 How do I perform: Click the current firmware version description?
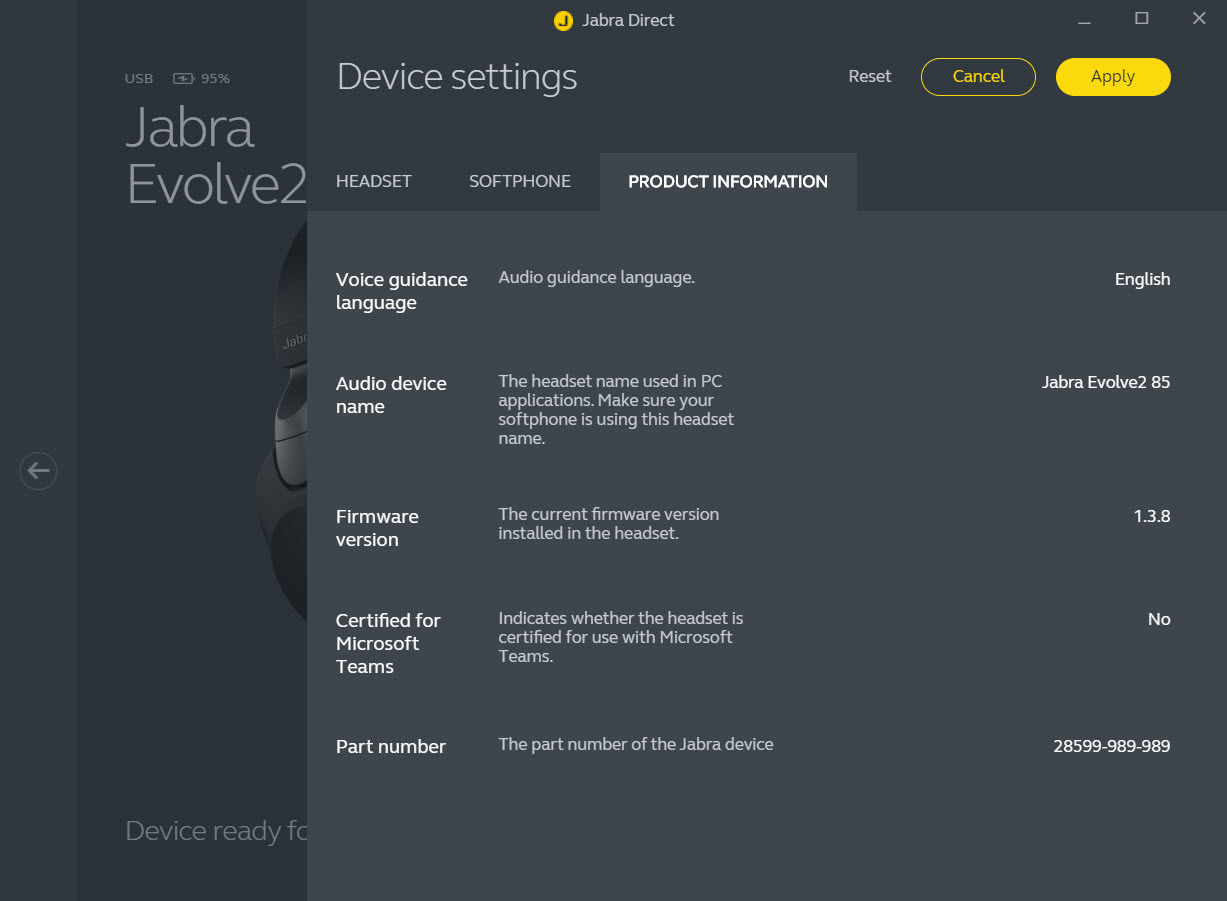609,523
